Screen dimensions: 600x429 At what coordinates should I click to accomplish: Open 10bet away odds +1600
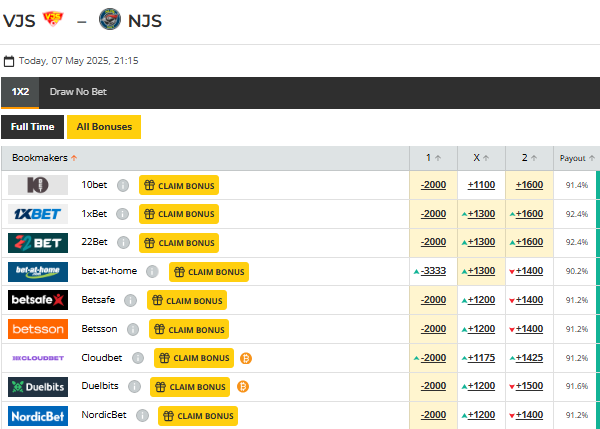point(529,185)
